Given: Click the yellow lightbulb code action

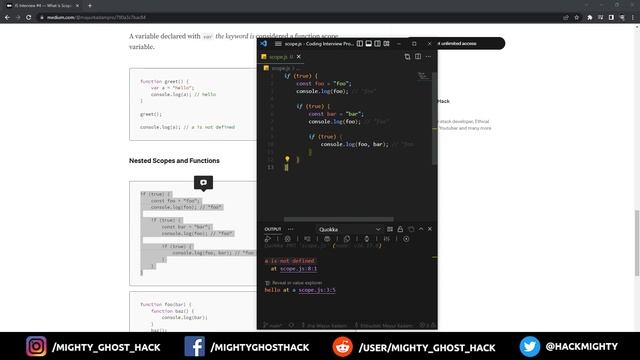Looking at the screenshot, I should [287, 159].
